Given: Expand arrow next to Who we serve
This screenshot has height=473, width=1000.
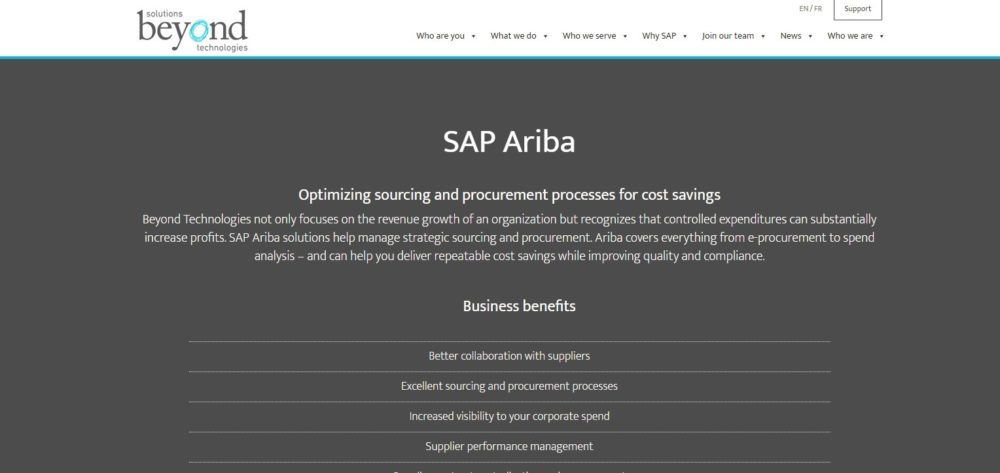Looking at the screenshot, I should click(625, 36).
